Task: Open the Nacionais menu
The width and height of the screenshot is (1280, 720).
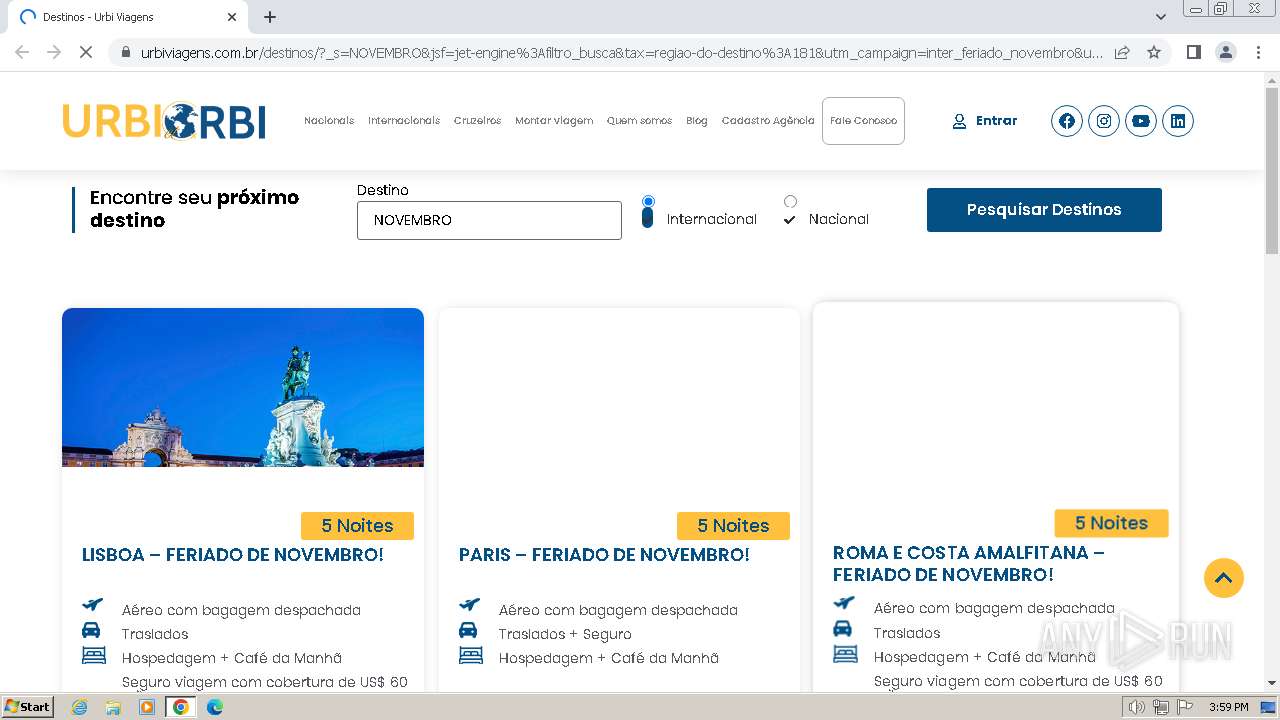Action: pos(329,121)
